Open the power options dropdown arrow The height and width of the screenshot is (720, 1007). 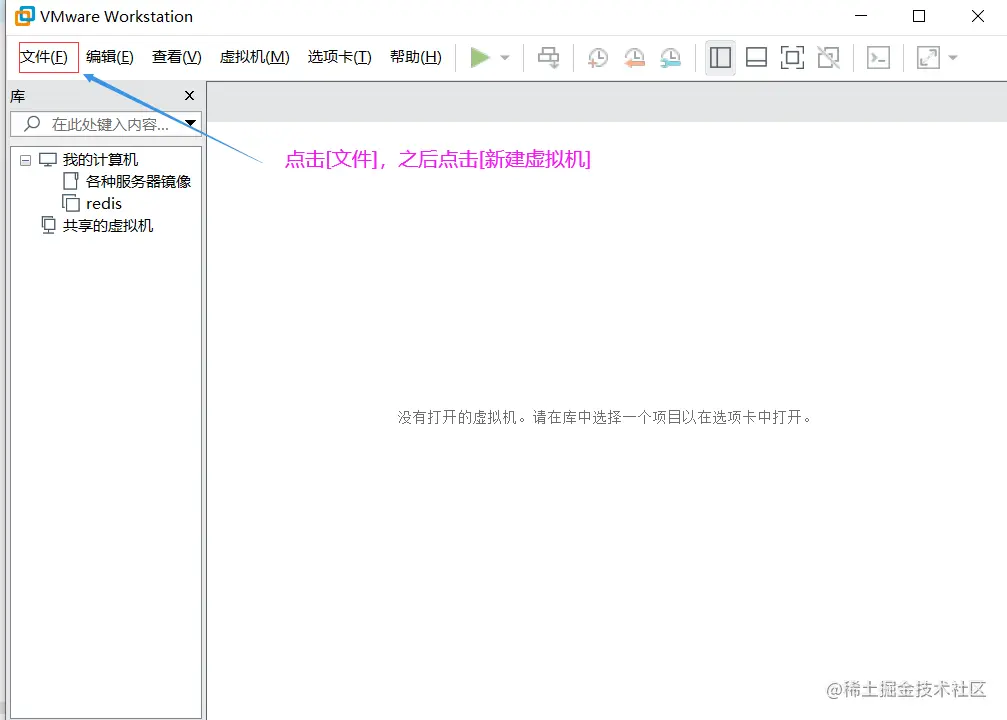pyautogui.click(x=502, y=57)
